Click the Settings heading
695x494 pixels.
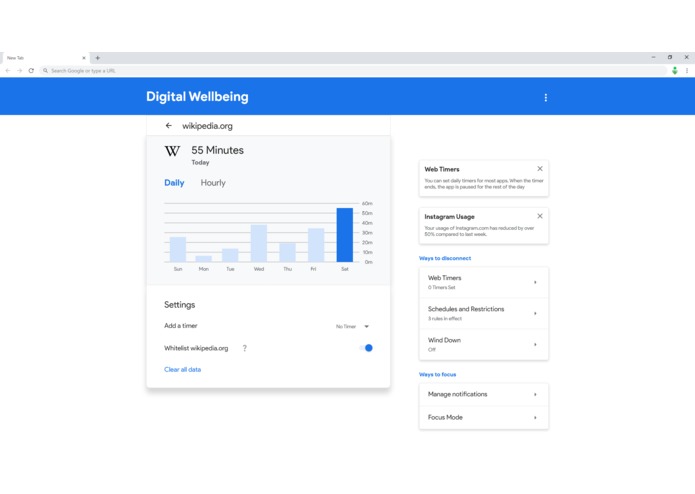[x=180, y=305]
